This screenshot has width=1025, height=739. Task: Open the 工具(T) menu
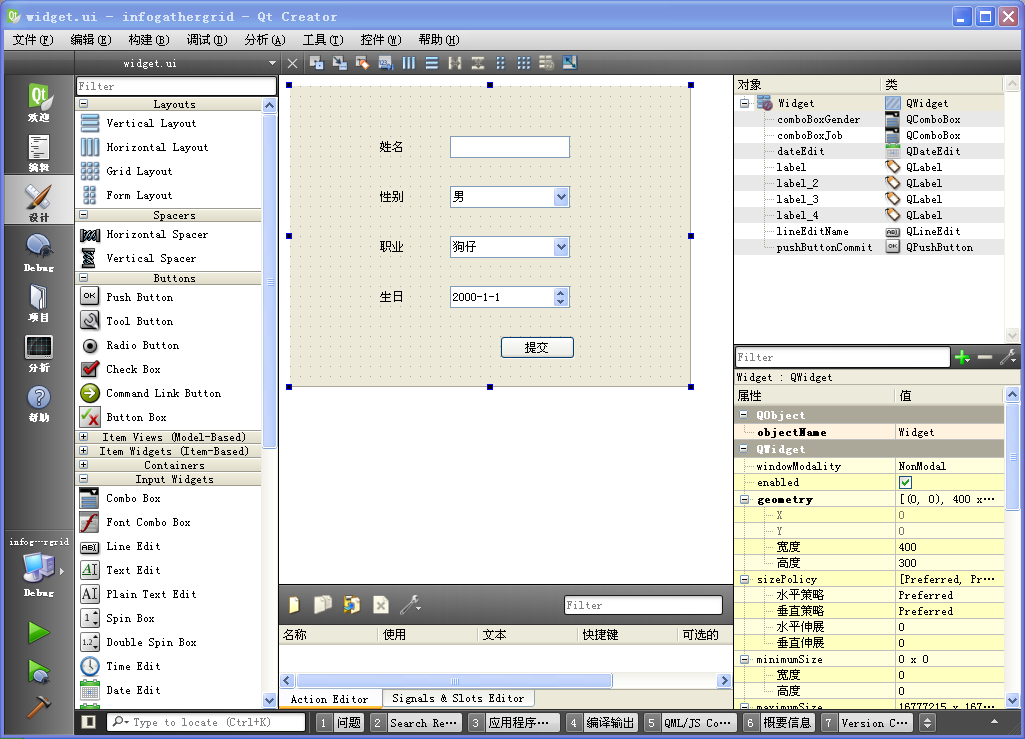pyautogui.click(x=323, y=40)
